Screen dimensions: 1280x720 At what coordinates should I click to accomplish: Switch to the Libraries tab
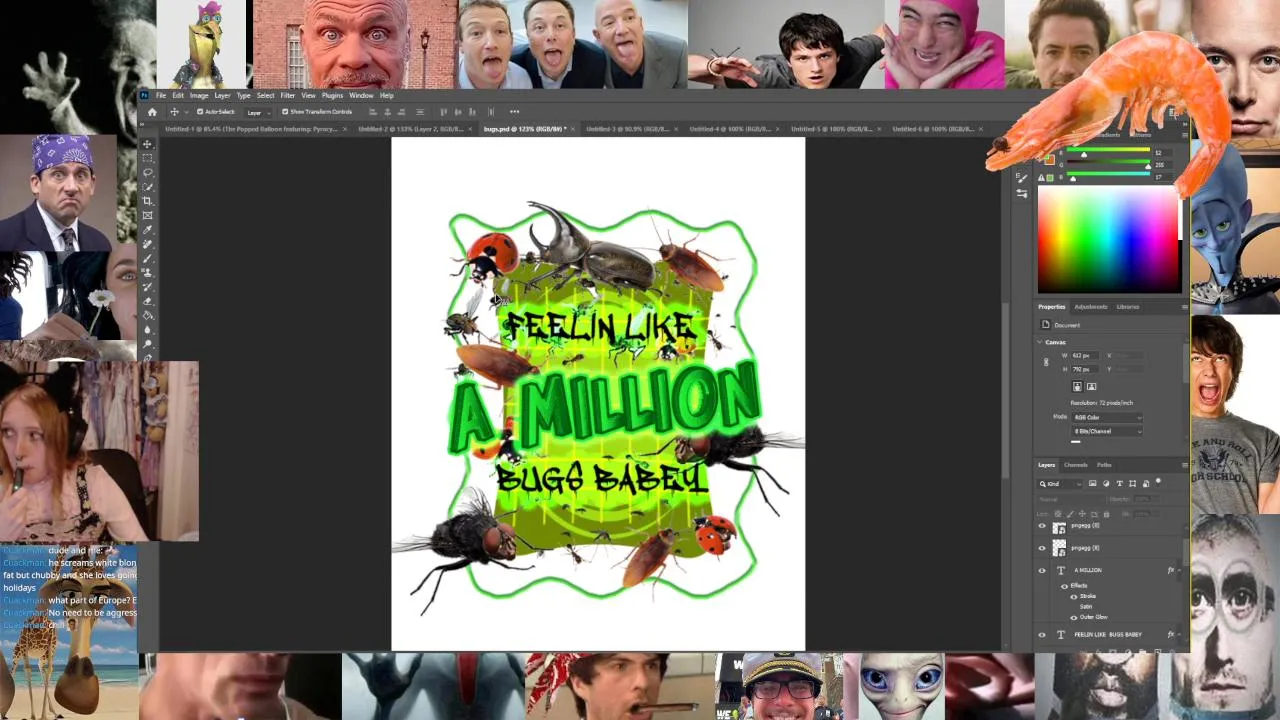coord(1128,307)
